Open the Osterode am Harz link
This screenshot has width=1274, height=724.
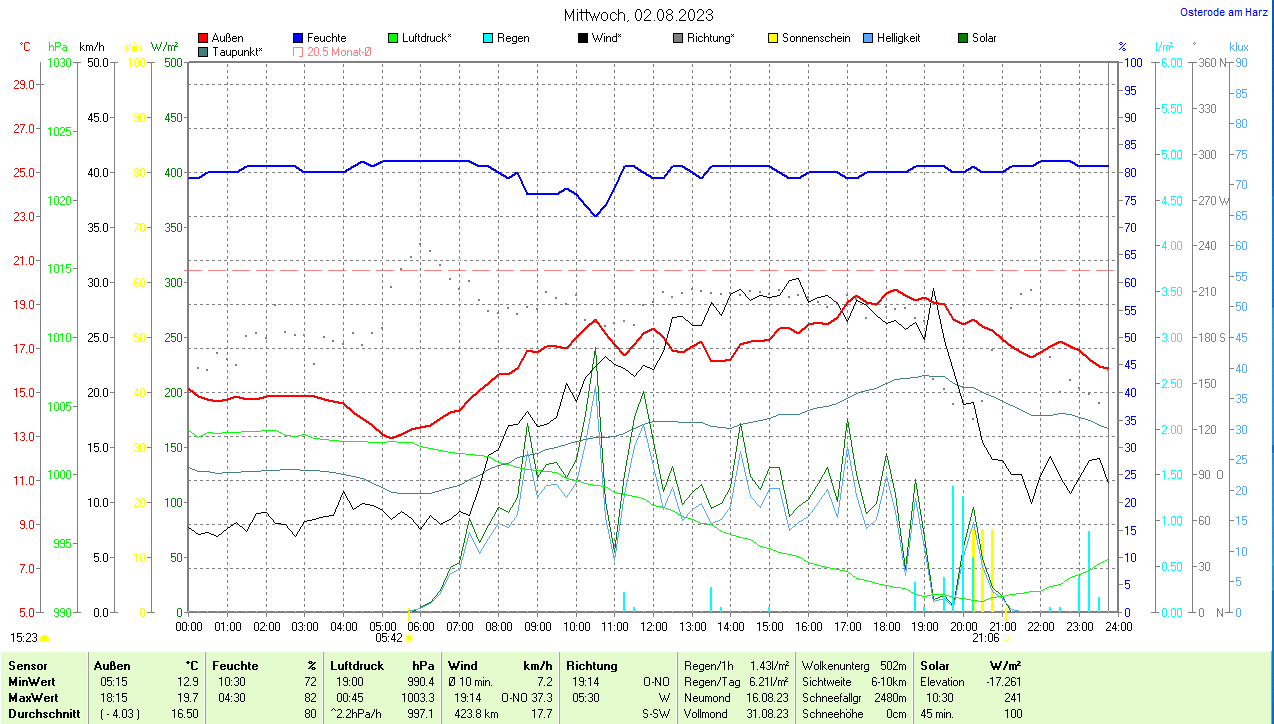(1225, 12)
